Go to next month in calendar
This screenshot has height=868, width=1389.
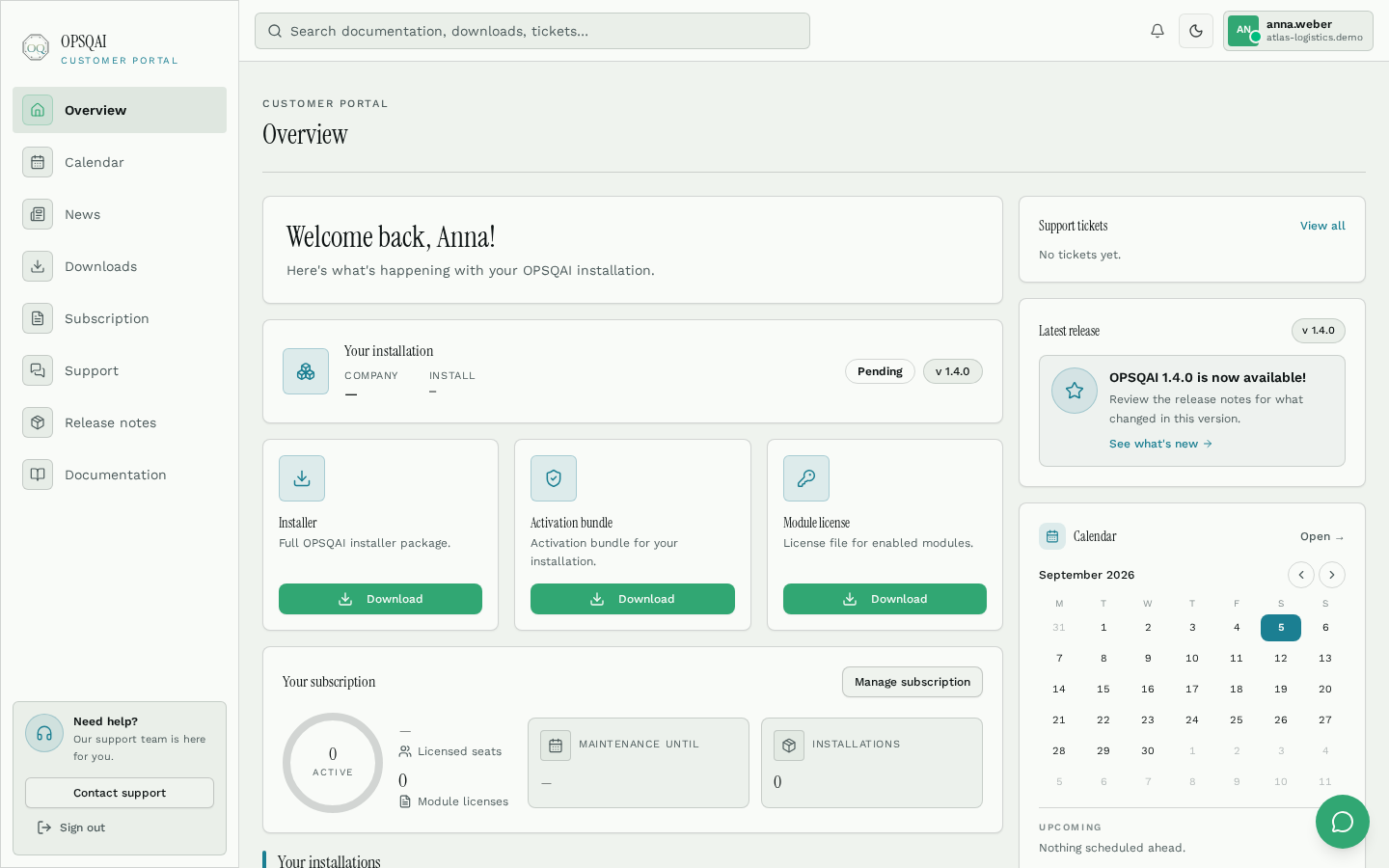pos(1332,575)
